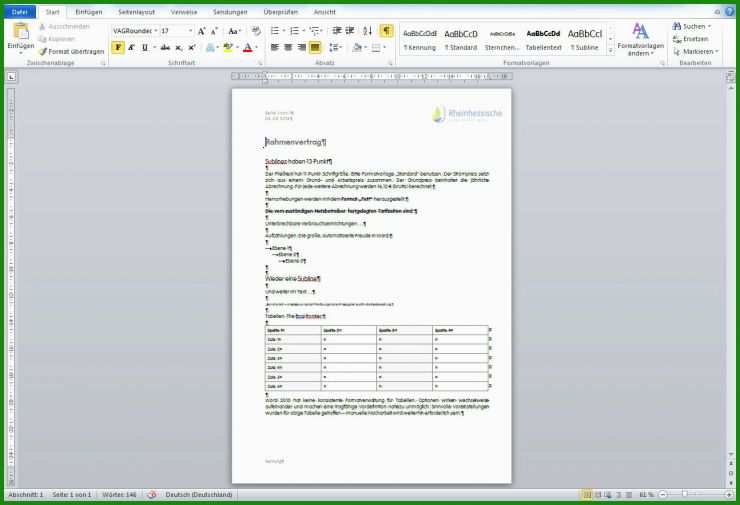Click the Einfügen paste icon
740x505 pixels.
pyautogui.click(x=21, y=32)
